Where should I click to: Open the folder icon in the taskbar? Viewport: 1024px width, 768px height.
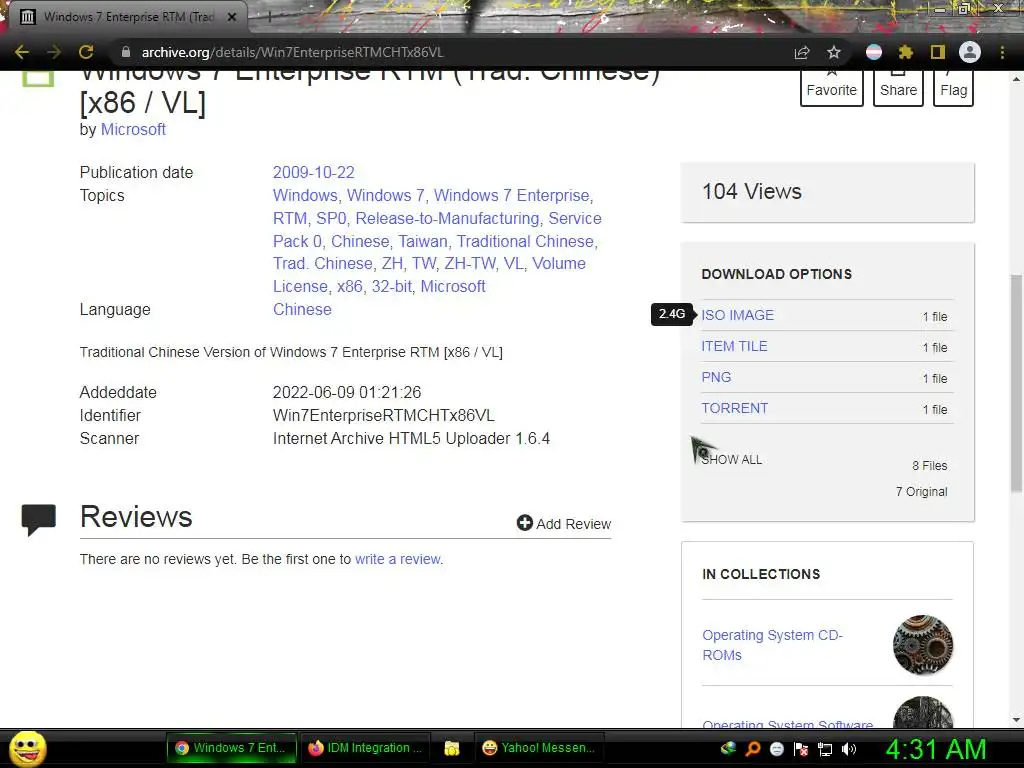point(452,748)
